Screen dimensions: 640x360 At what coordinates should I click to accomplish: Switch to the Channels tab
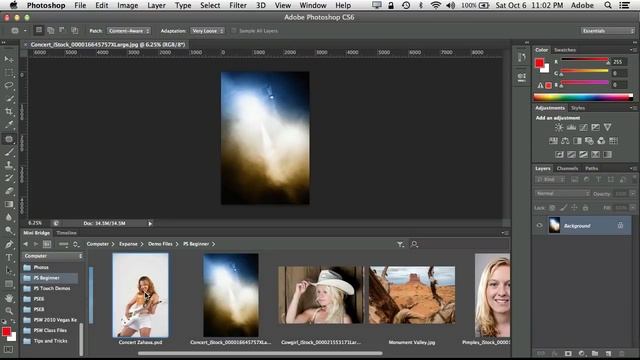[567, 168]
